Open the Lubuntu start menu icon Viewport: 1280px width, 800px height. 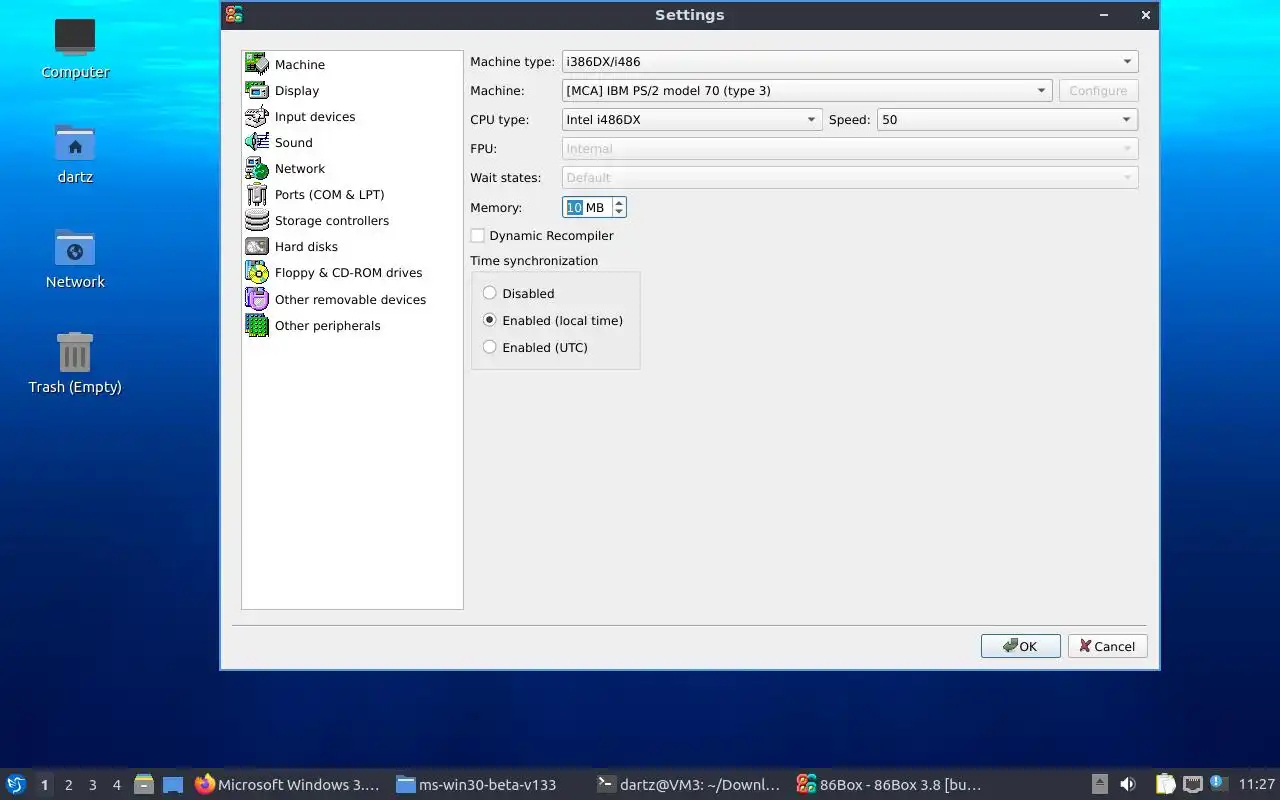tap(16, 784)
